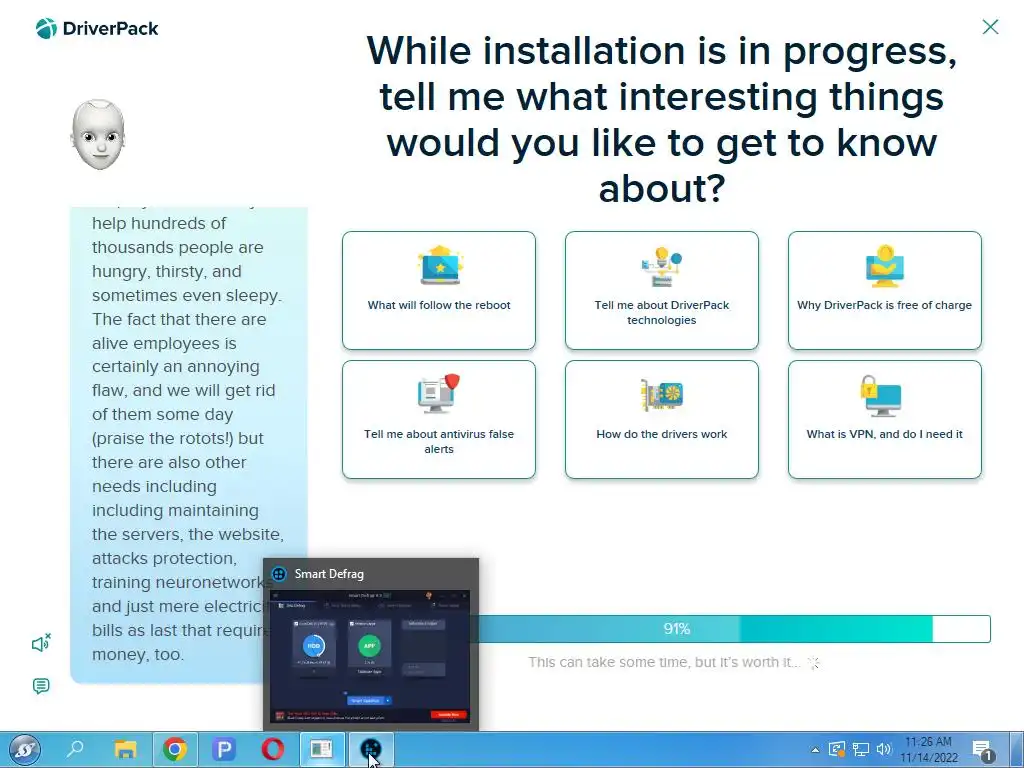
Task: Click the 'While installation is in progress' heading
Action: coord(662,119)
